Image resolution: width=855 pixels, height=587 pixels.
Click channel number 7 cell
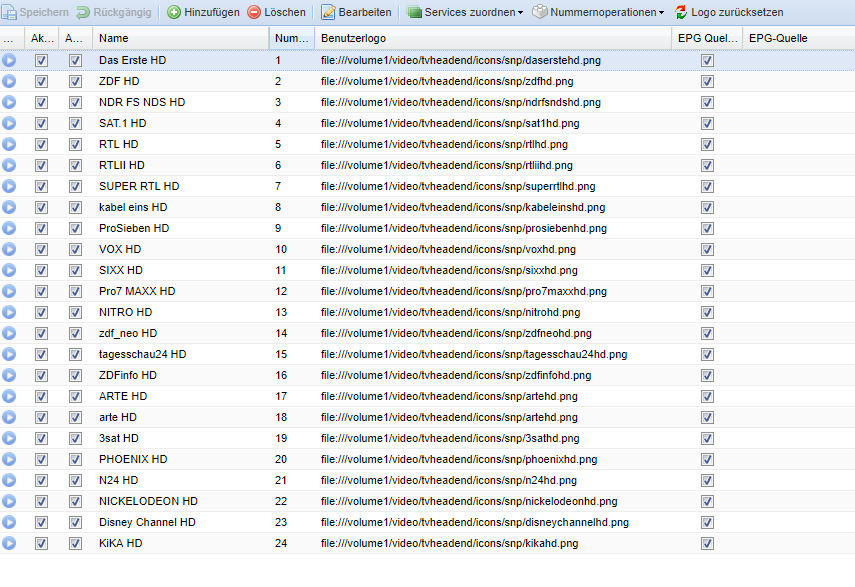coord(292,186)
